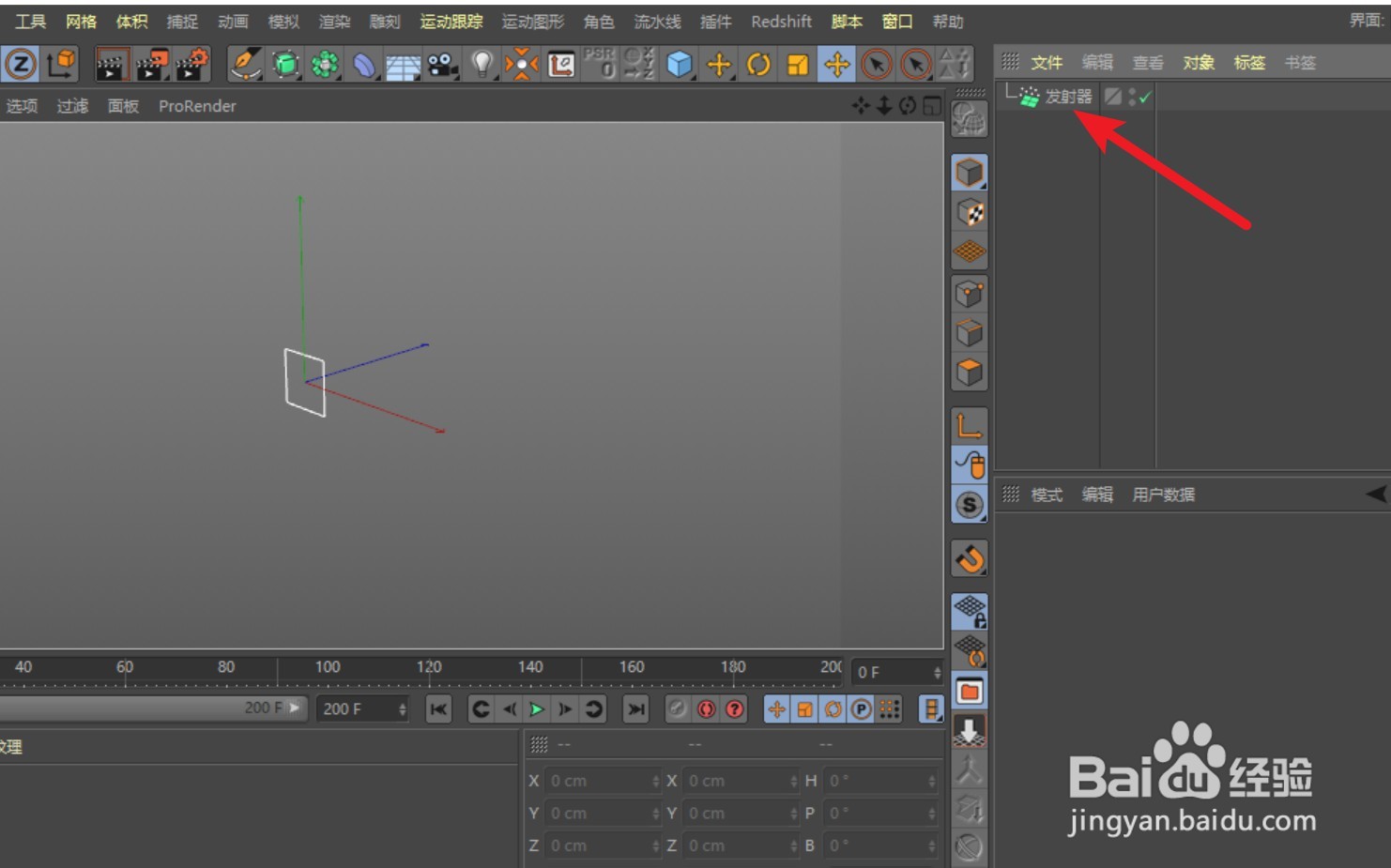Open the 运动图形 main menu
Image resolution: width=1391 pixels, height=868 pixels.
tap(532, 21)
